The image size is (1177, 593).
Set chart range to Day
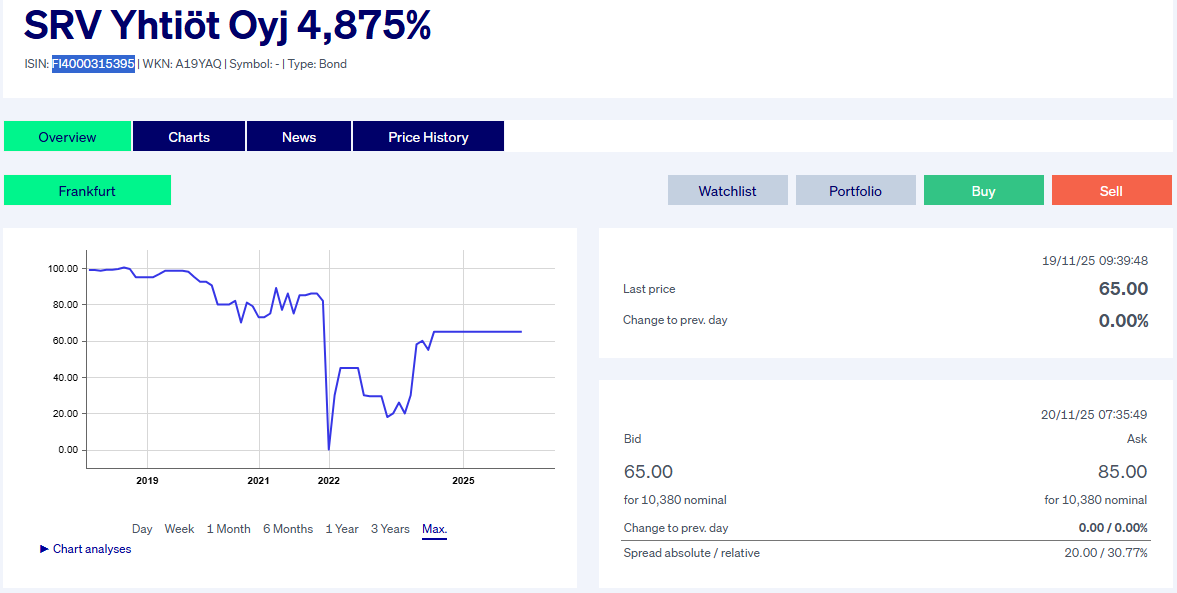tap(142, 529)
